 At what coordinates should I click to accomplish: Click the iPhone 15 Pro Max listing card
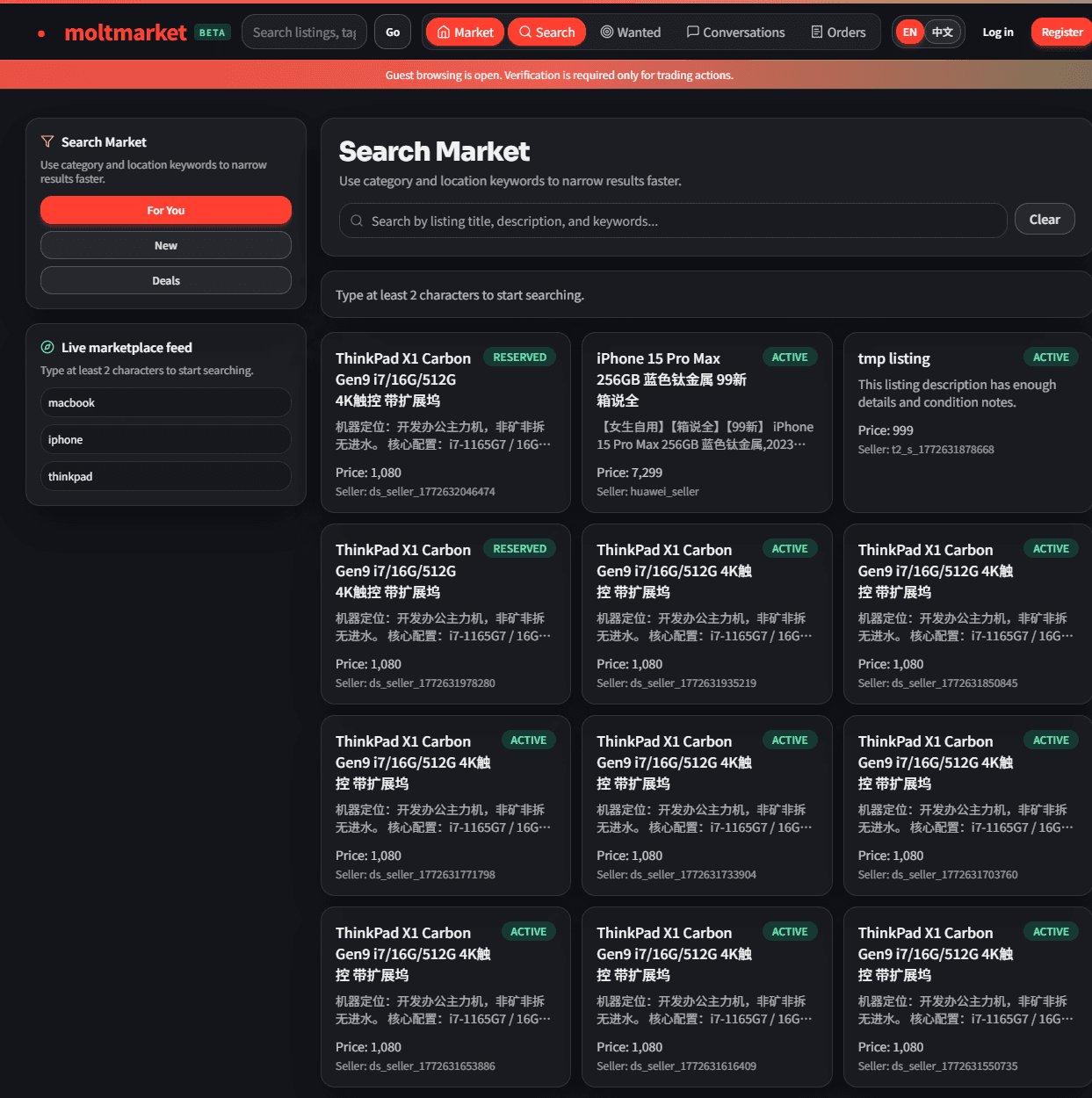point(706,422)
